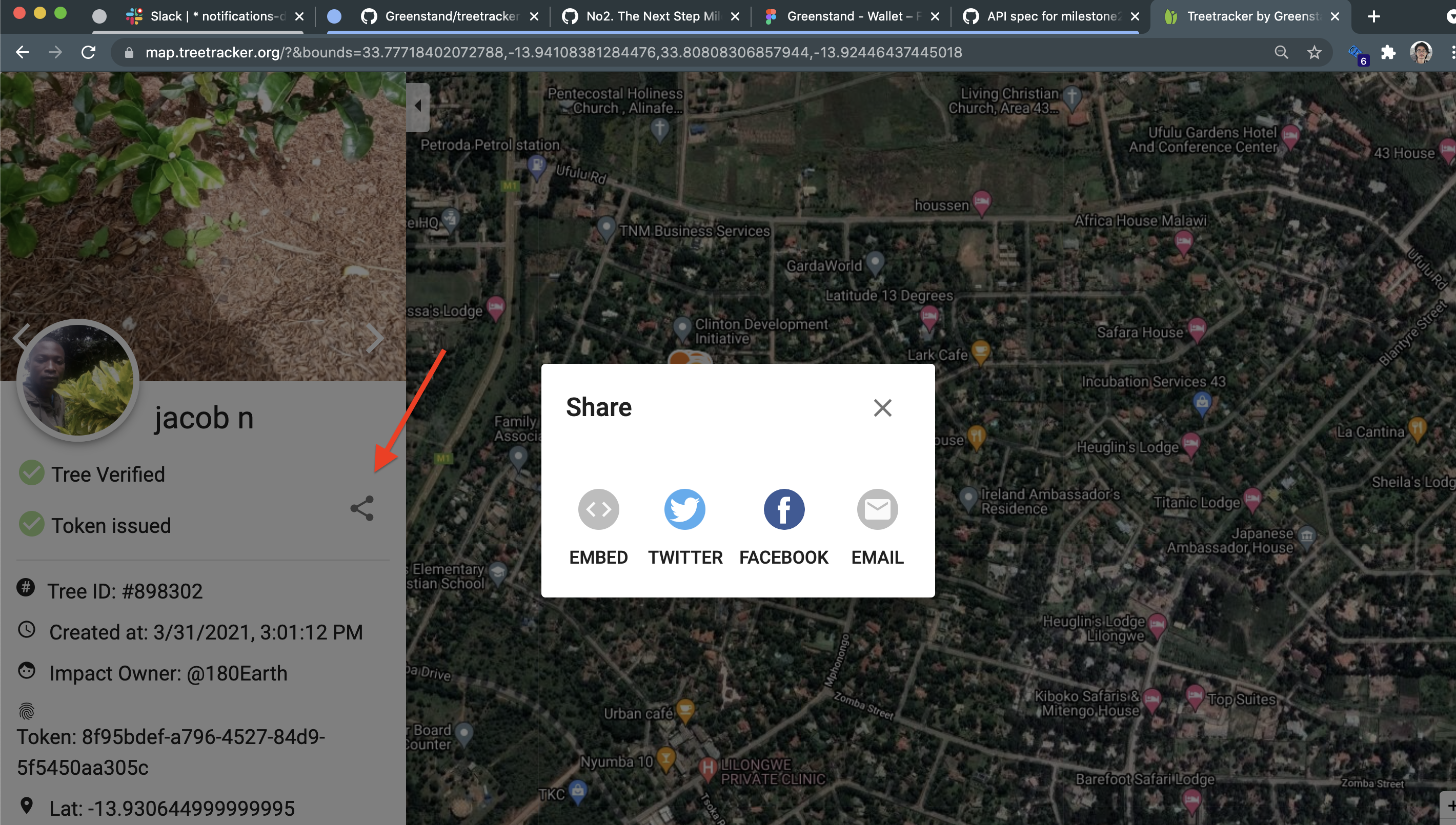
Task: Share via the Facebook icon
Action: coord(783,509)
